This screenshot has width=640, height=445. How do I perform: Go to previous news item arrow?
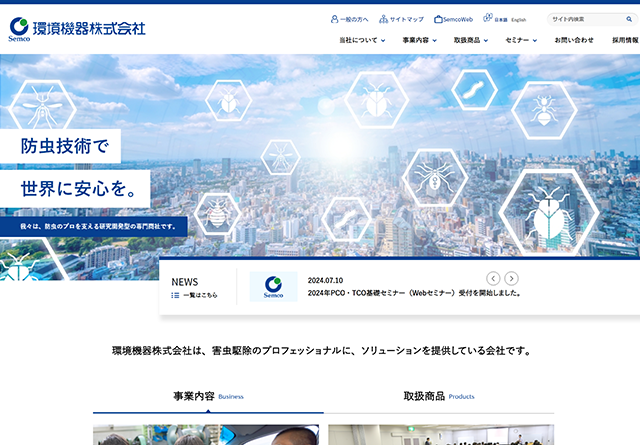point(493,278)
